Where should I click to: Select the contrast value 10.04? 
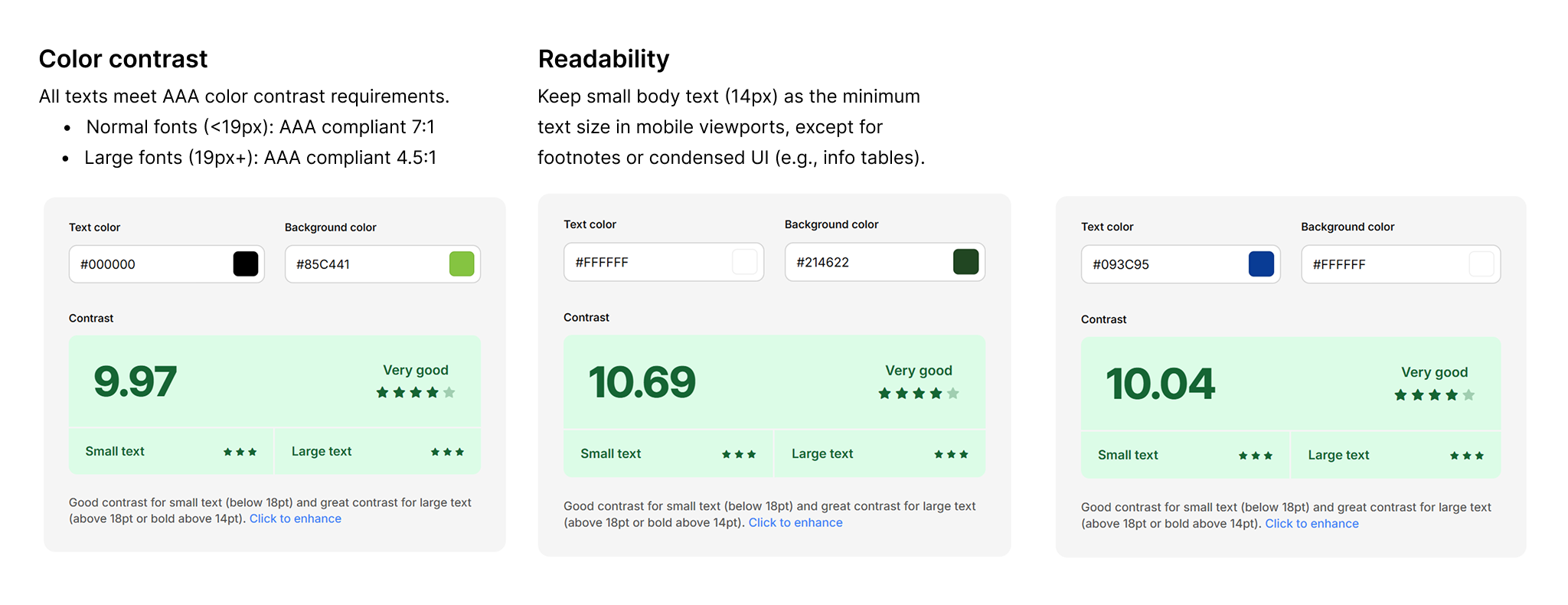1160,384
